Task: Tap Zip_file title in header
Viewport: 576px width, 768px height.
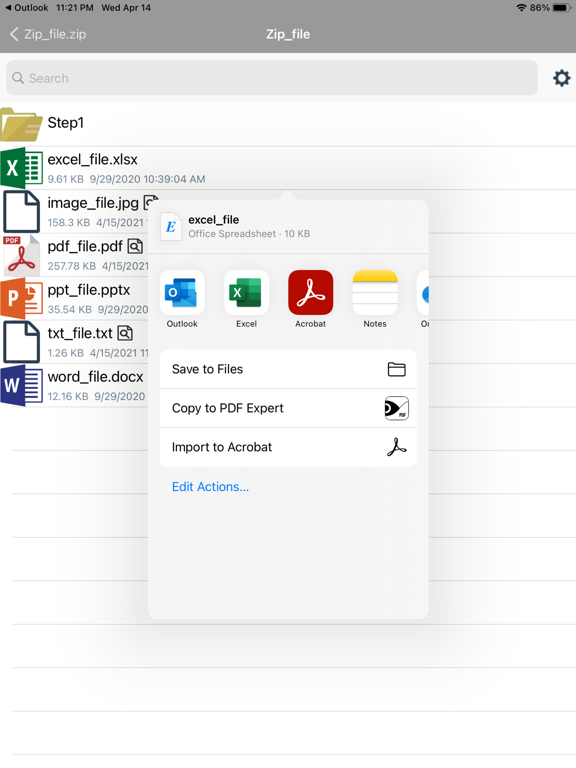Action: 288,34
